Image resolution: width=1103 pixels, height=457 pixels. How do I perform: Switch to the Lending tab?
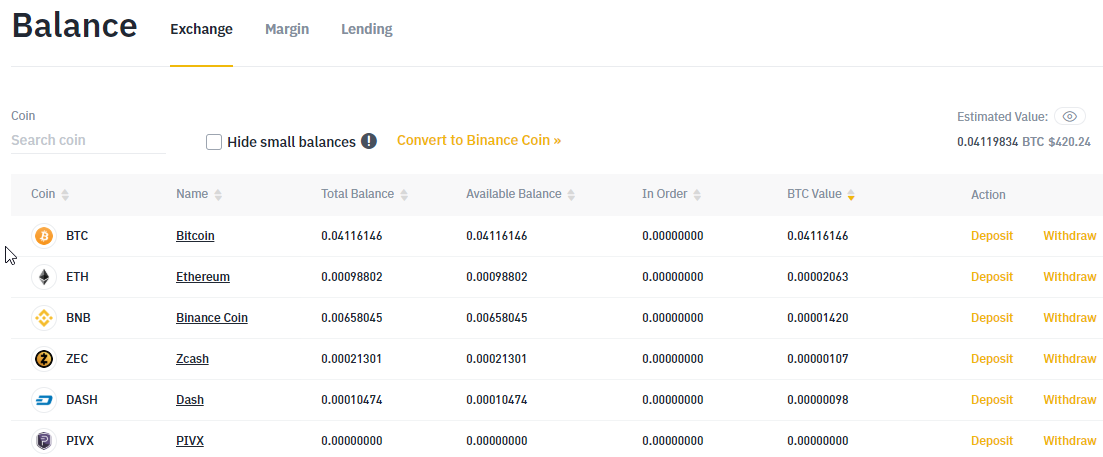(366, 29)
